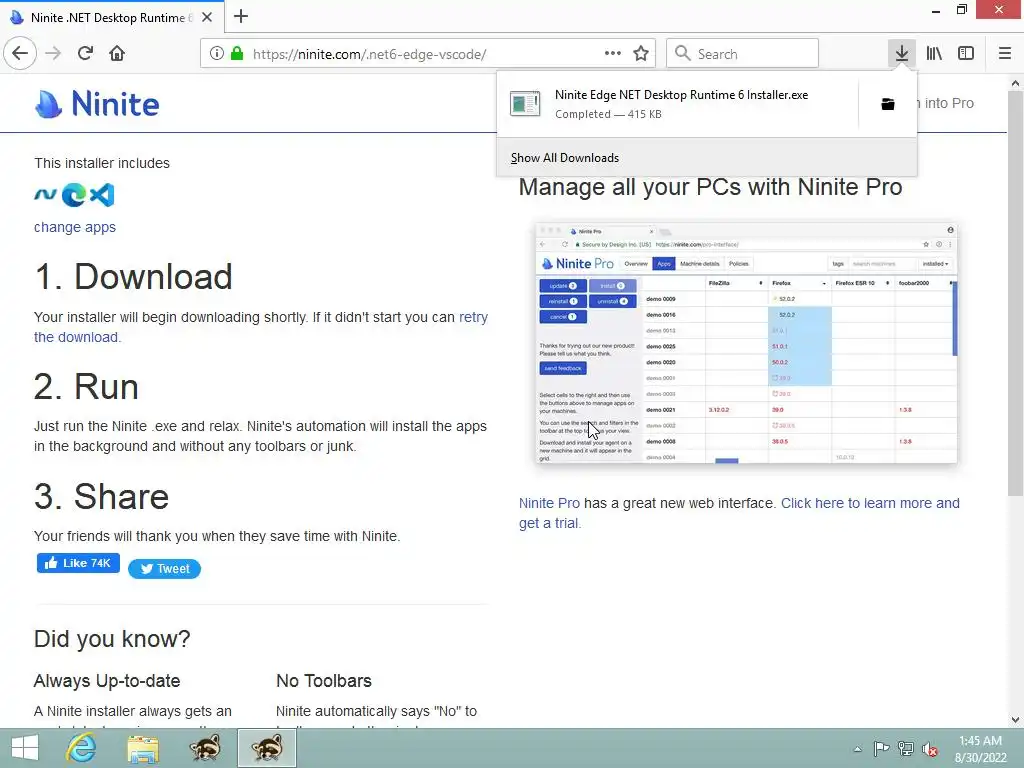Select the Ninite .NET Desktop Runtime tab
The width and height of the screenshot is (1024, 768).
(x=112, y=17)
